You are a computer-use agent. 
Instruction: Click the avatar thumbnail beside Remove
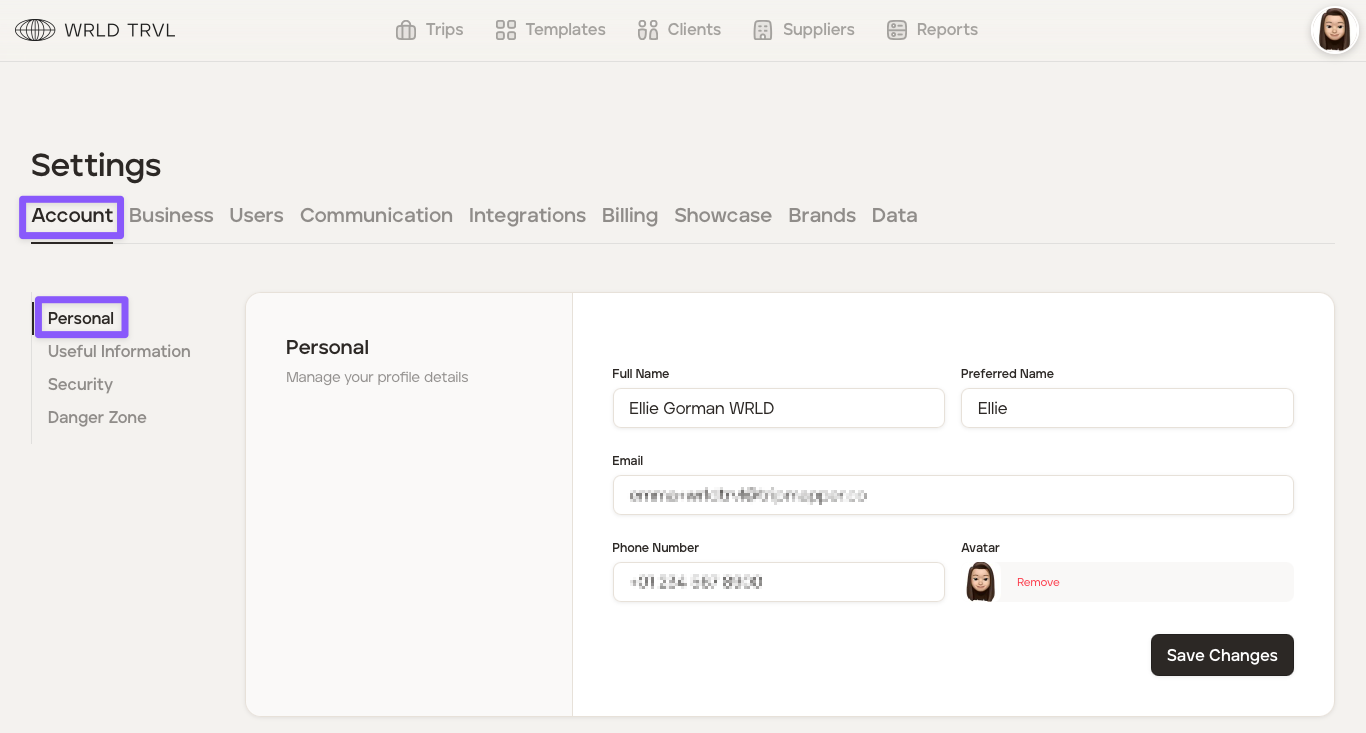pyautogui.click(x=980, y=582)
